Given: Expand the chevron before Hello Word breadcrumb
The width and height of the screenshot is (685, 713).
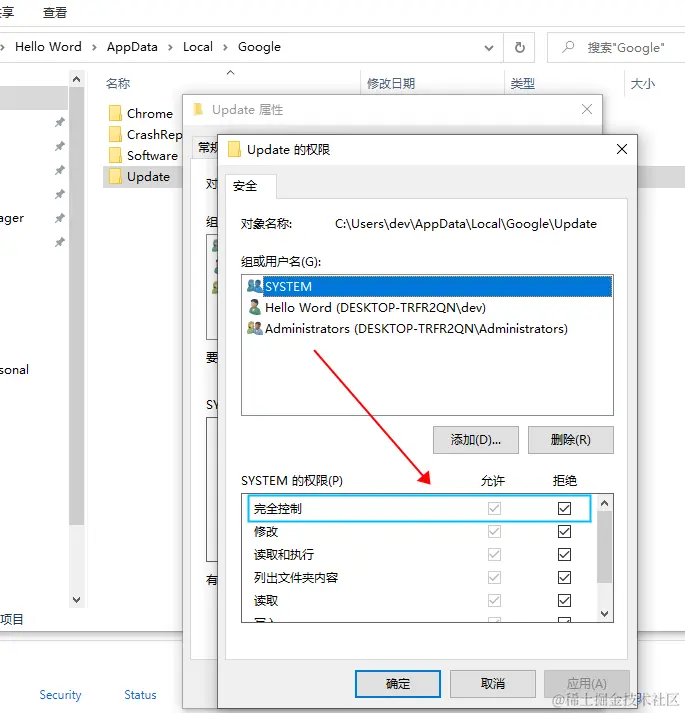Looking at the screenshot, I should click(x=3, y=47).
